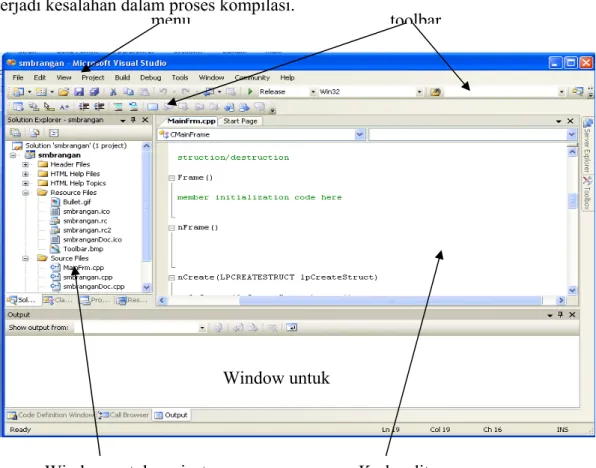Click the Show All Files icon in Solution Explorer

[x=35, y=133]
